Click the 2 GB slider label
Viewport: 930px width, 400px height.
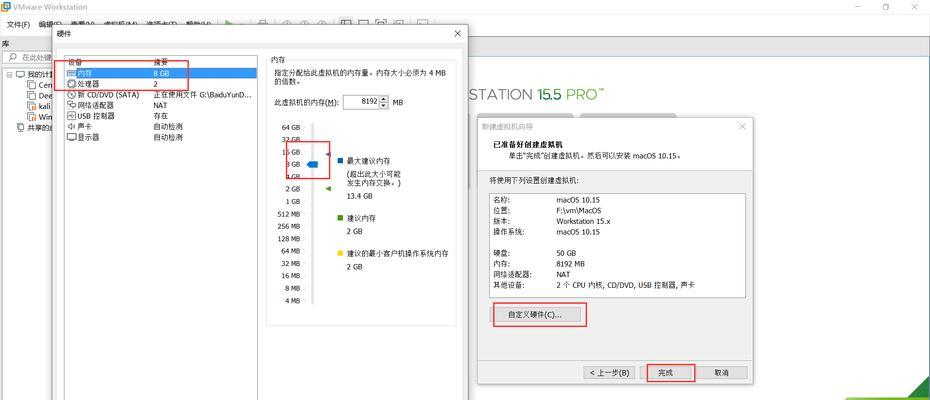(292, 189)
